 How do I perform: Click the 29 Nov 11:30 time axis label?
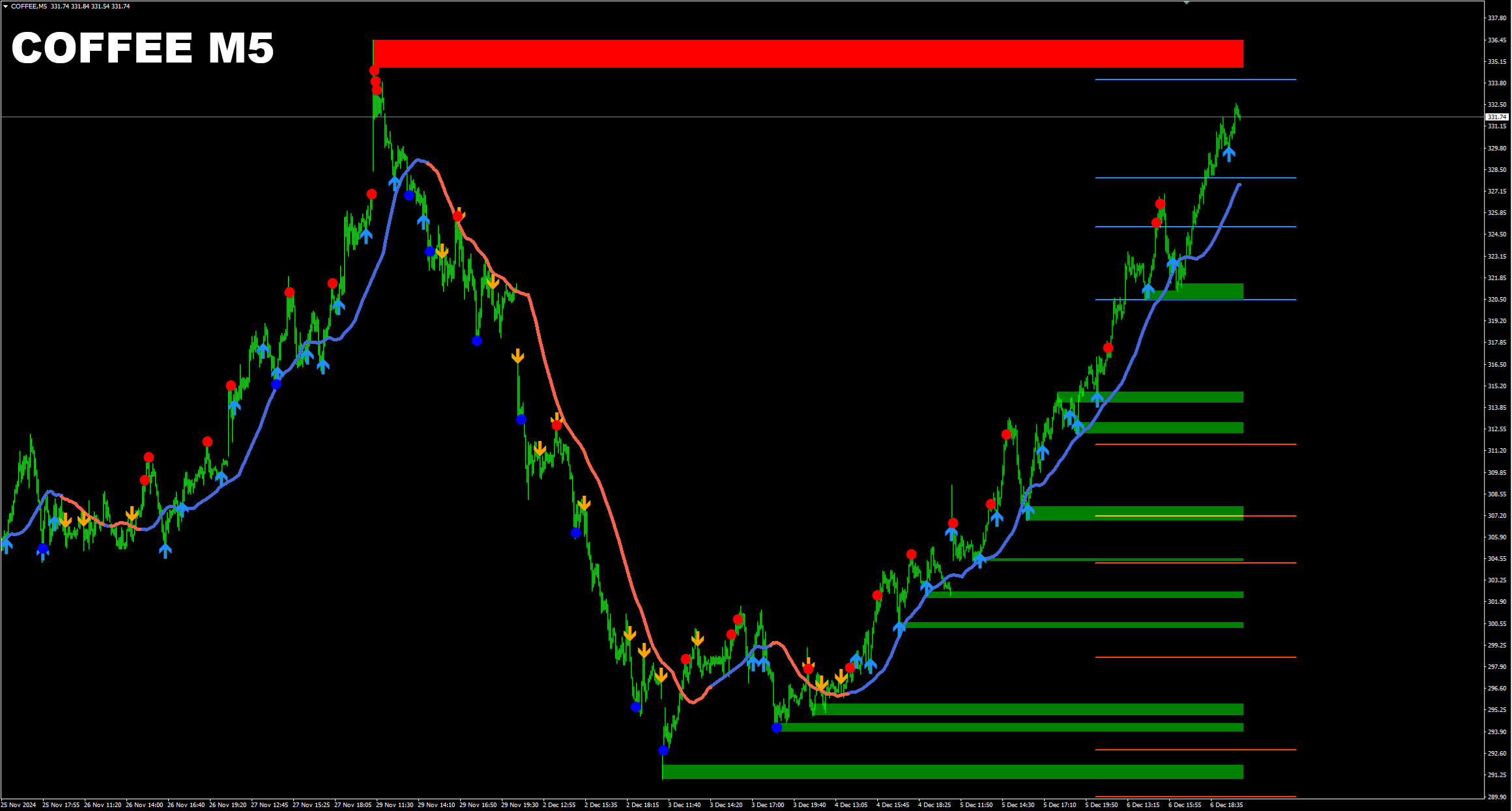394,805
